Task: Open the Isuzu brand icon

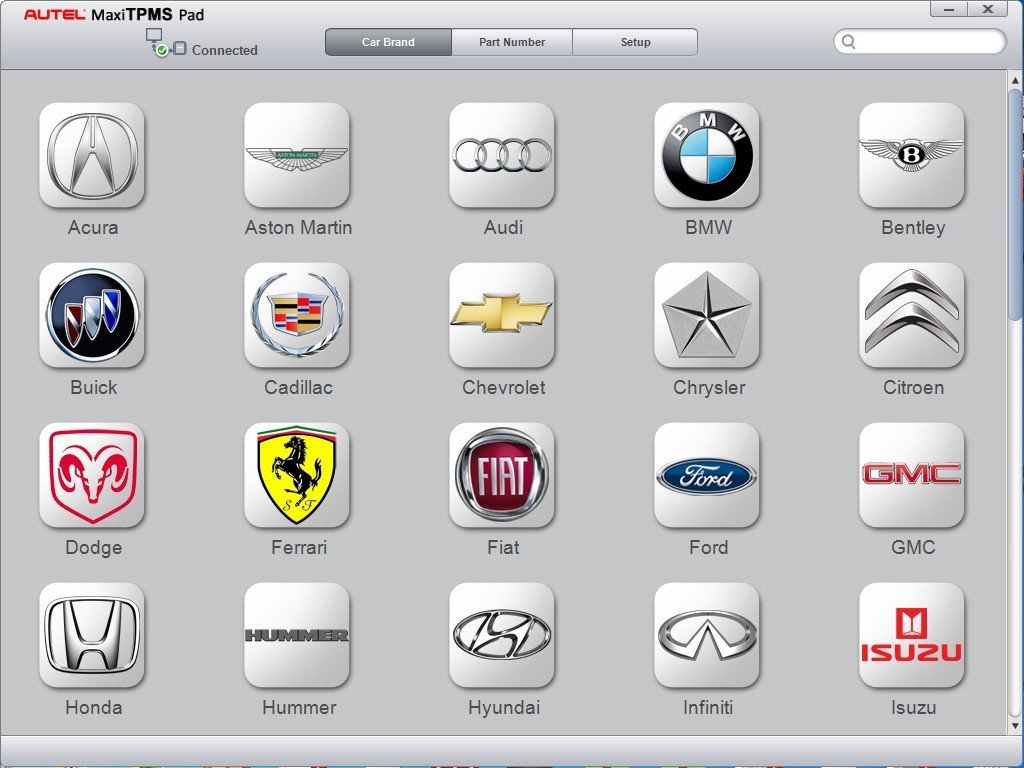Action: click(912, 635)
